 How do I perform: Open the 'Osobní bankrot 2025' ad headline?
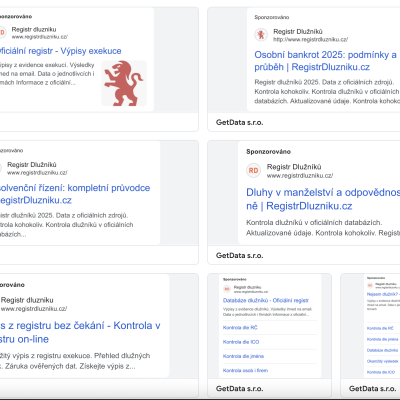[325, 61]
